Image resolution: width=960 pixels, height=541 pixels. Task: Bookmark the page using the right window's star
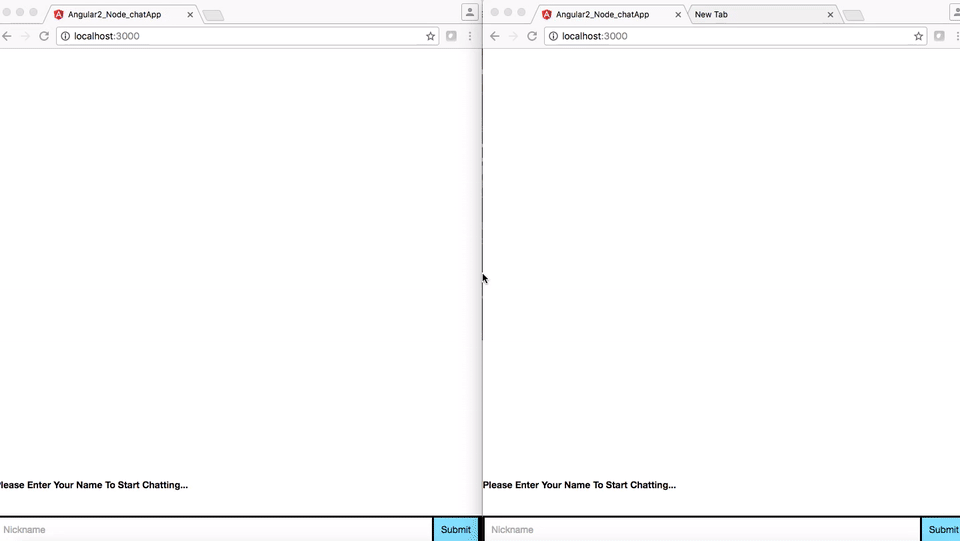(918, 36)
